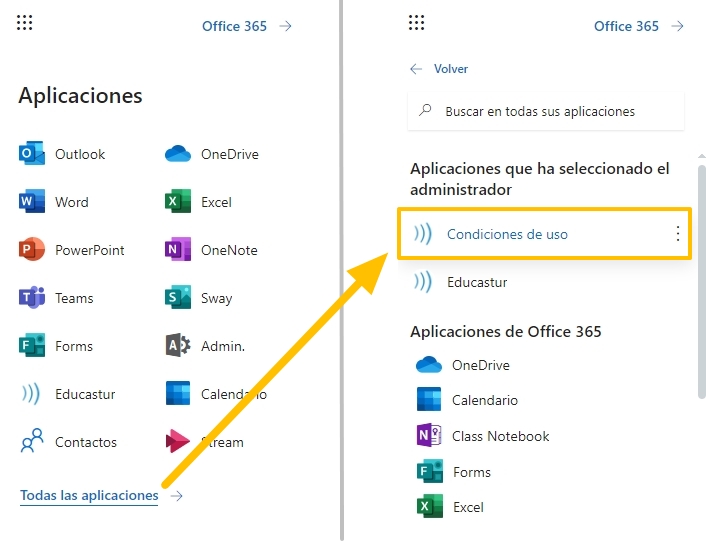Screen dimensions: 706x541
Task: Open OneDrive icon in the Aplicaciones list
Action: click(x=178, y=153)
